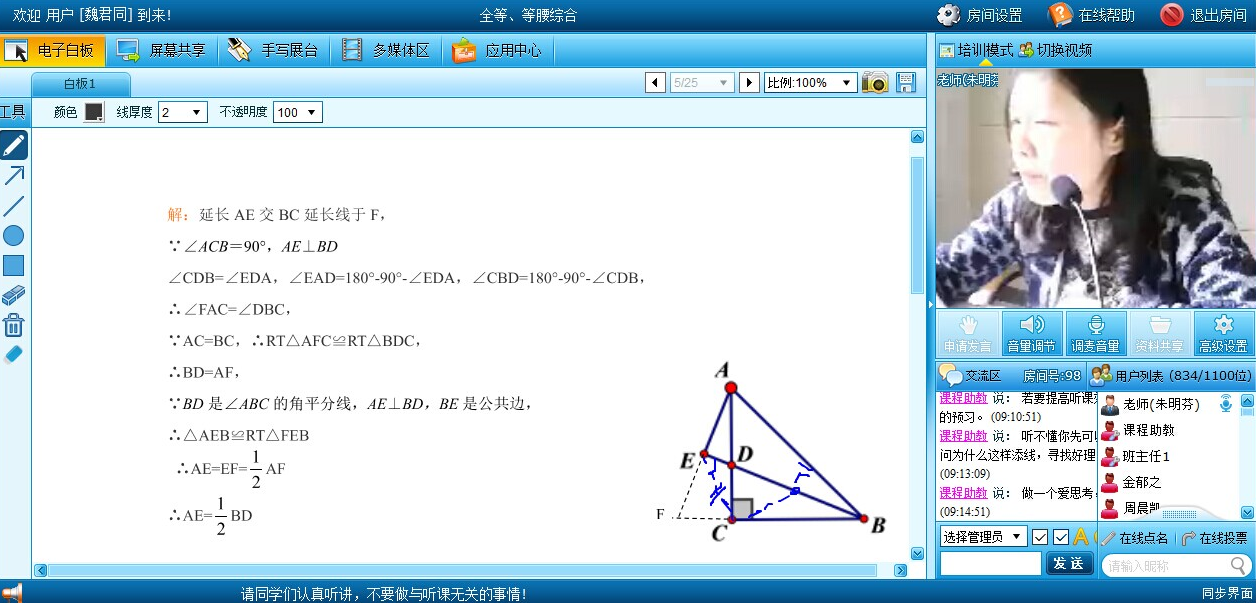Click 培训模式 training mode
Image resolution: width=1256 pixels, height=603 pixels.
coord(976,50)
